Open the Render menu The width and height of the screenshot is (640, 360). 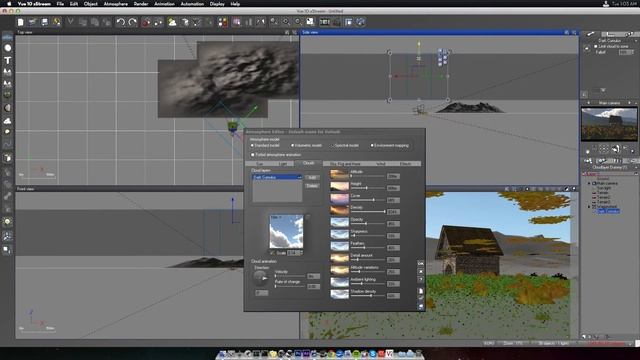coord(141,4)
